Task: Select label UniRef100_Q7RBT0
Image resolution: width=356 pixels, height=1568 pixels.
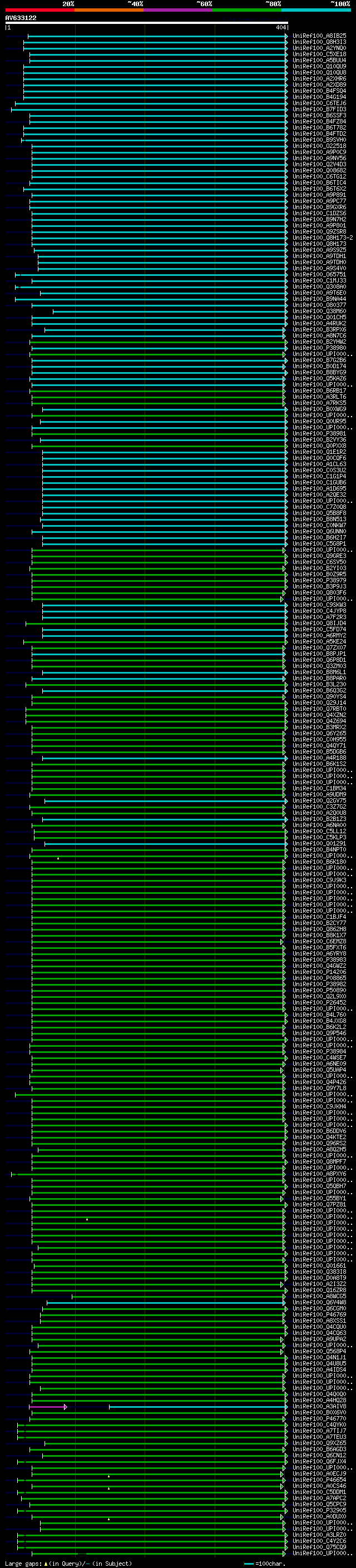Action: pyautogui.click(x=319, y=709)
